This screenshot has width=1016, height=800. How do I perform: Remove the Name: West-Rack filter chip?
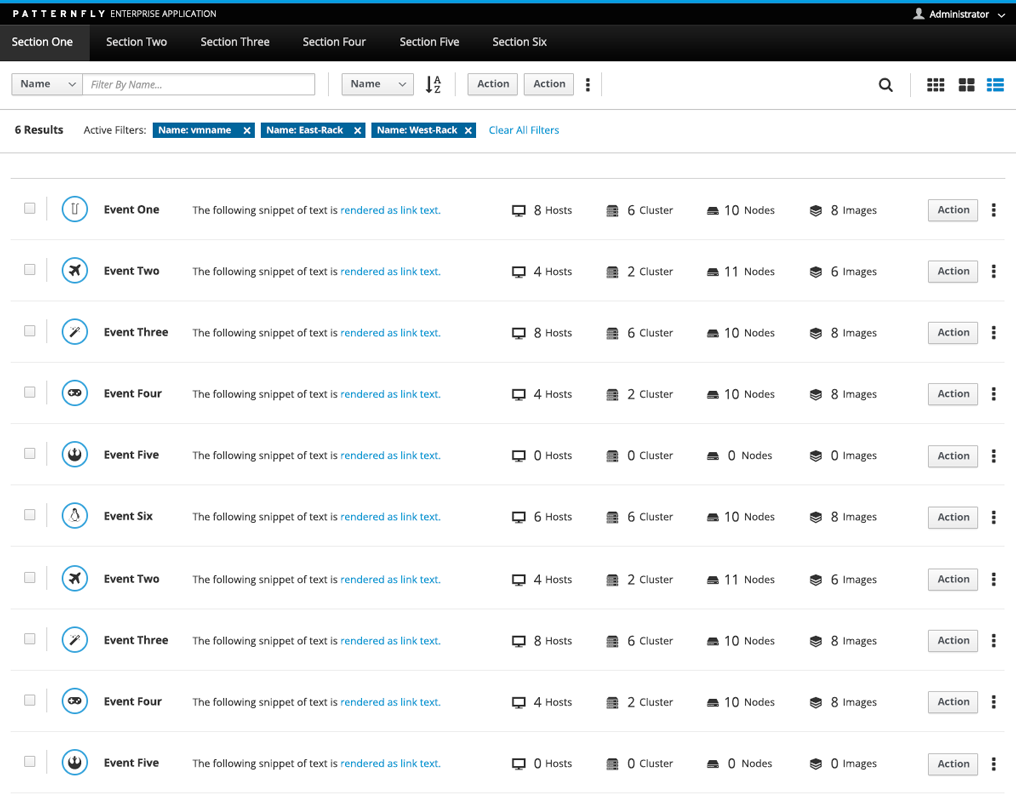coord(468,130)
